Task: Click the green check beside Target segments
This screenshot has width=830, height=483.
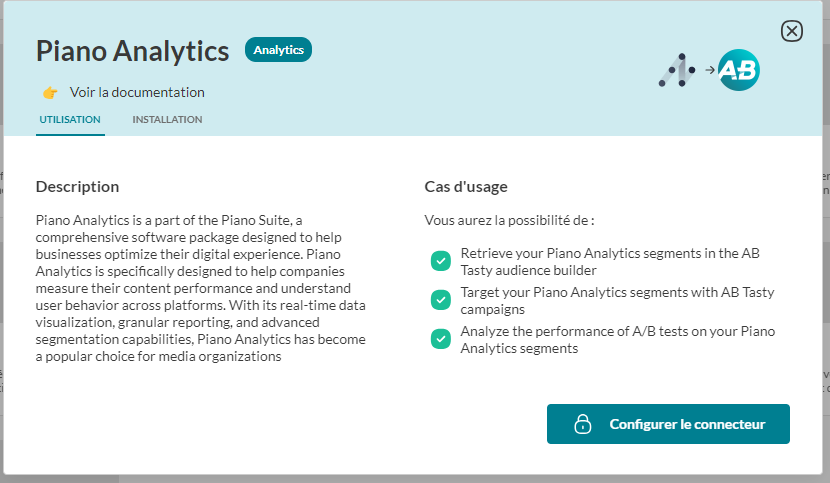Action: (440, 300)
